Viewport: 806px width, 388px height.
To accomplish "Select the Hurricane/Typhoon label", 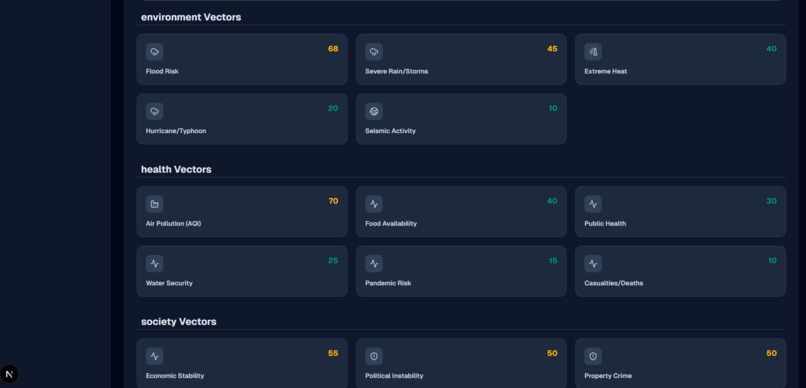I will (176, 131).
